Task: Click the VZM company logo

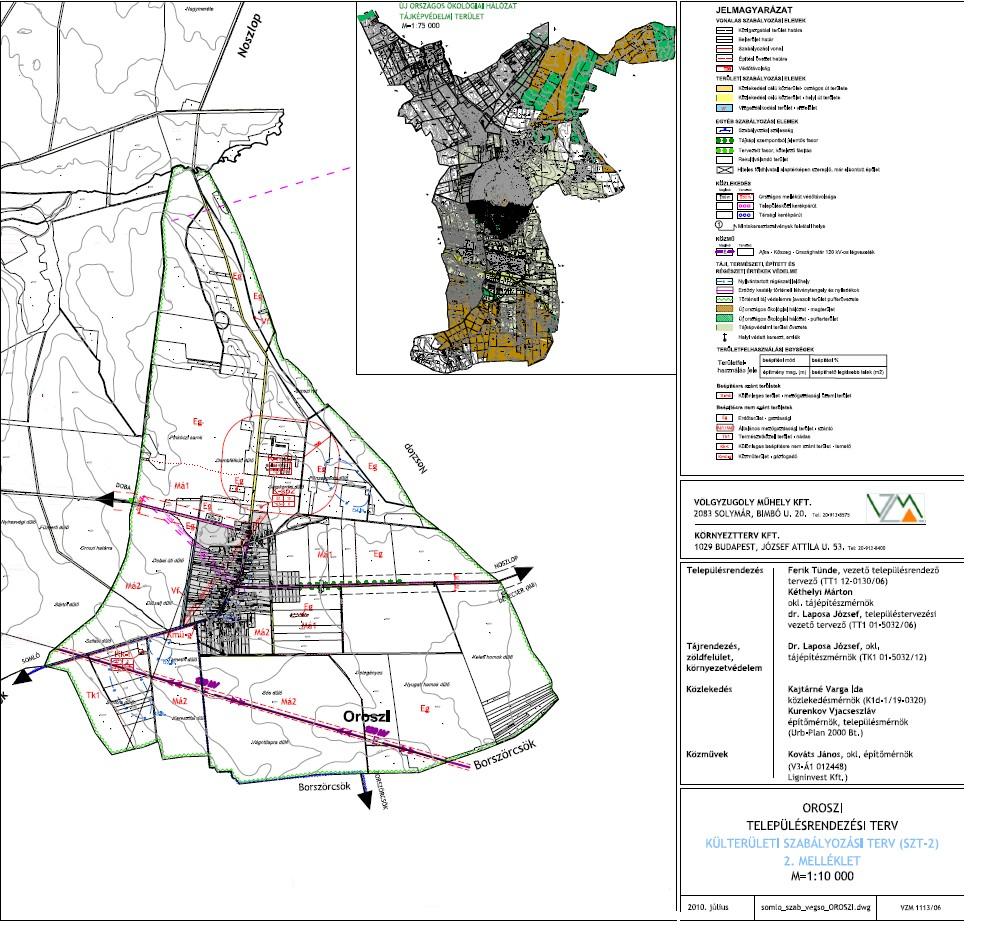Action: [x=895, y=509]
